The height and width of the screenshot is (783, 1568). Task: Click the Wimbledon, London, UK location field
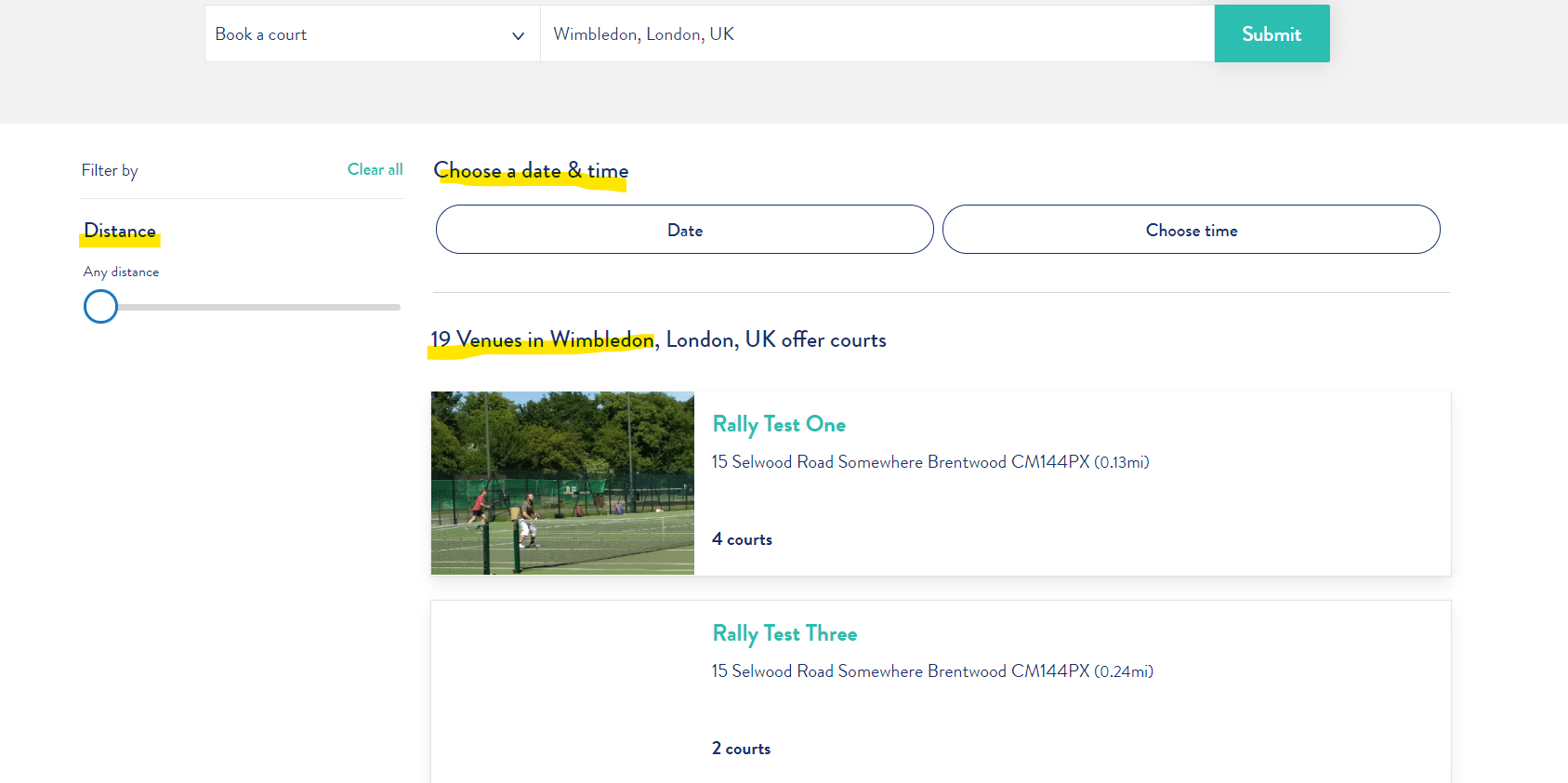coord(876,34)
